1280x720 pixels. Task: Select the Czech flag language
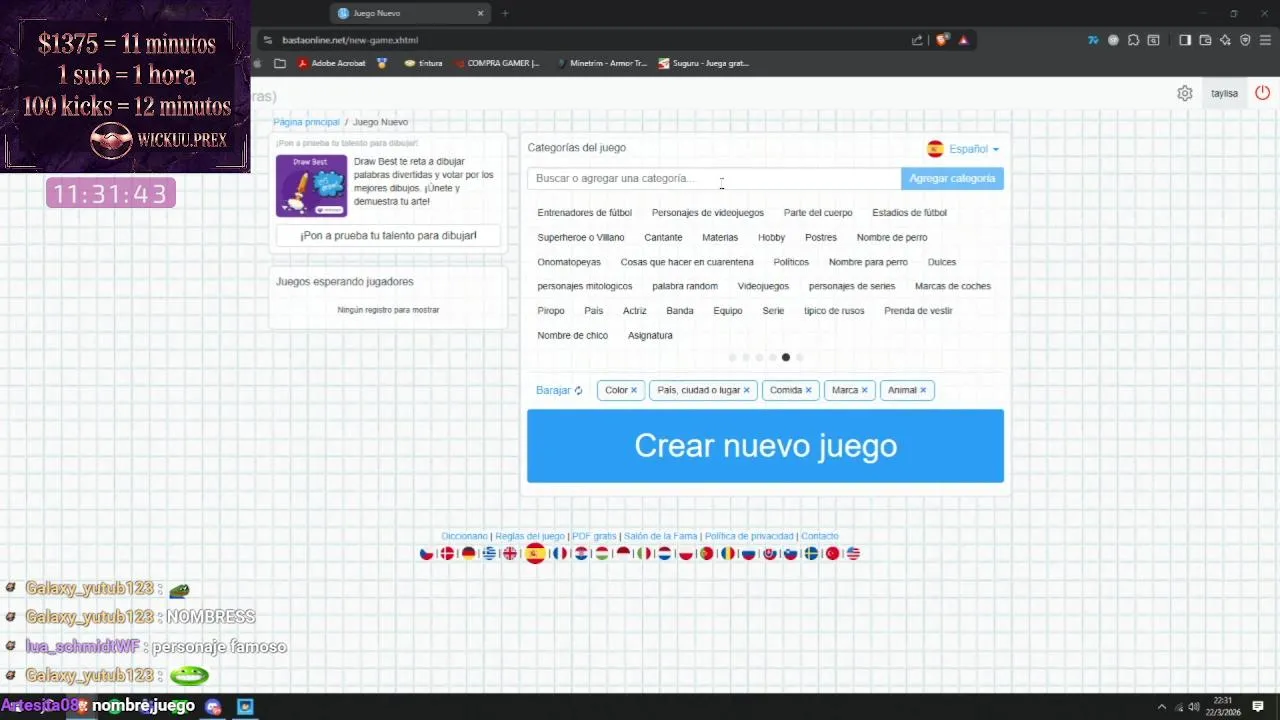(426, 554)
